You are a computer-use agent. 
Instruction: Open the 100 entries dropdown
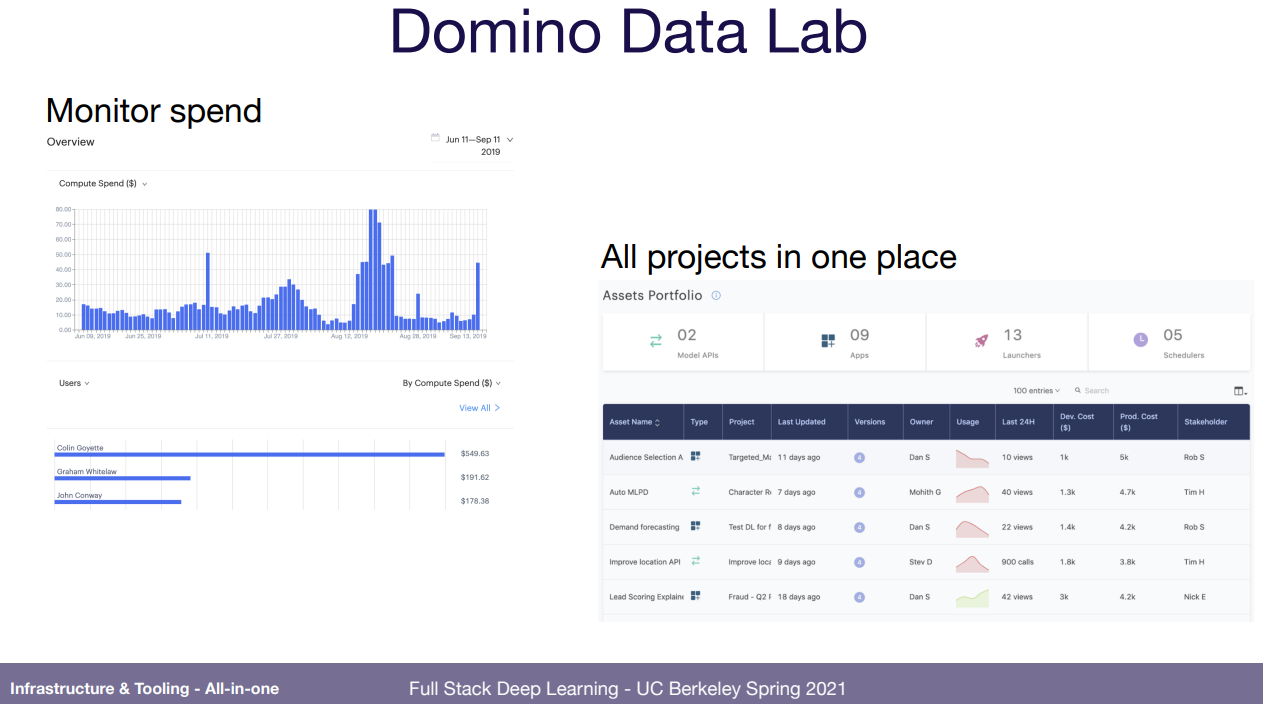(x=1037, y=391)
